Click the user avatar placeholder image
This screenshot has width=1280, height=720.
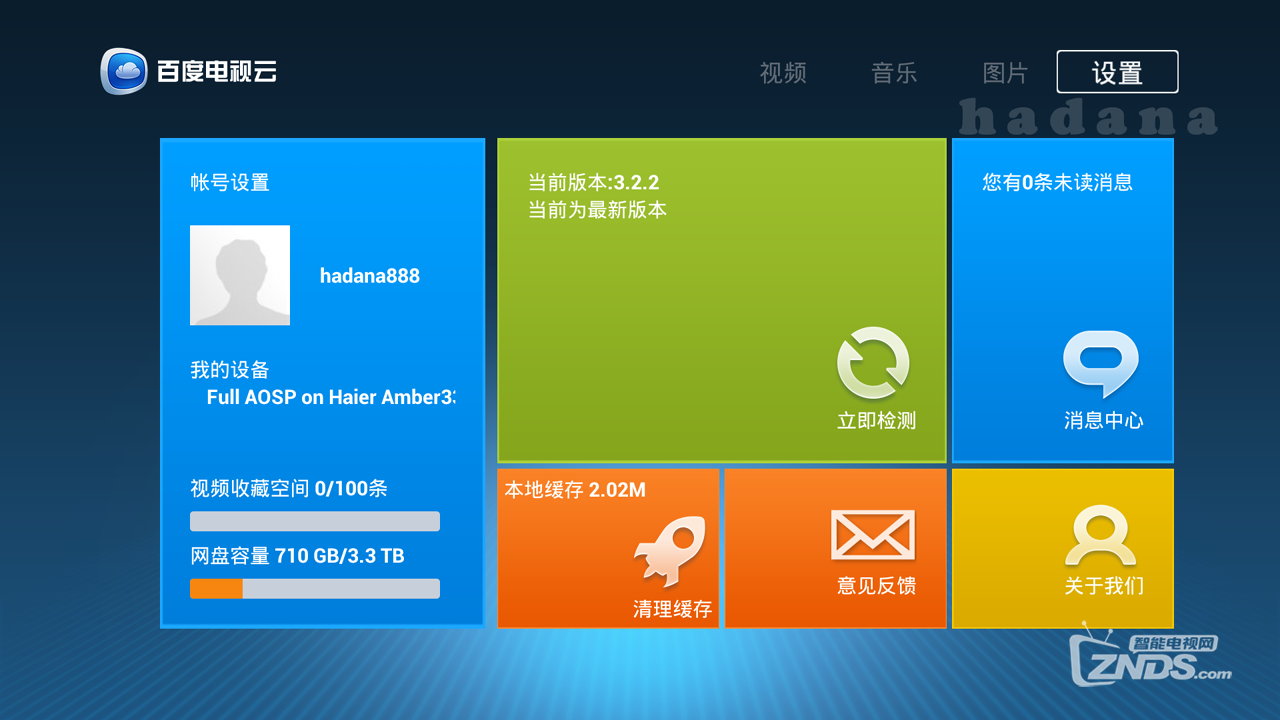tap(240, 275)
